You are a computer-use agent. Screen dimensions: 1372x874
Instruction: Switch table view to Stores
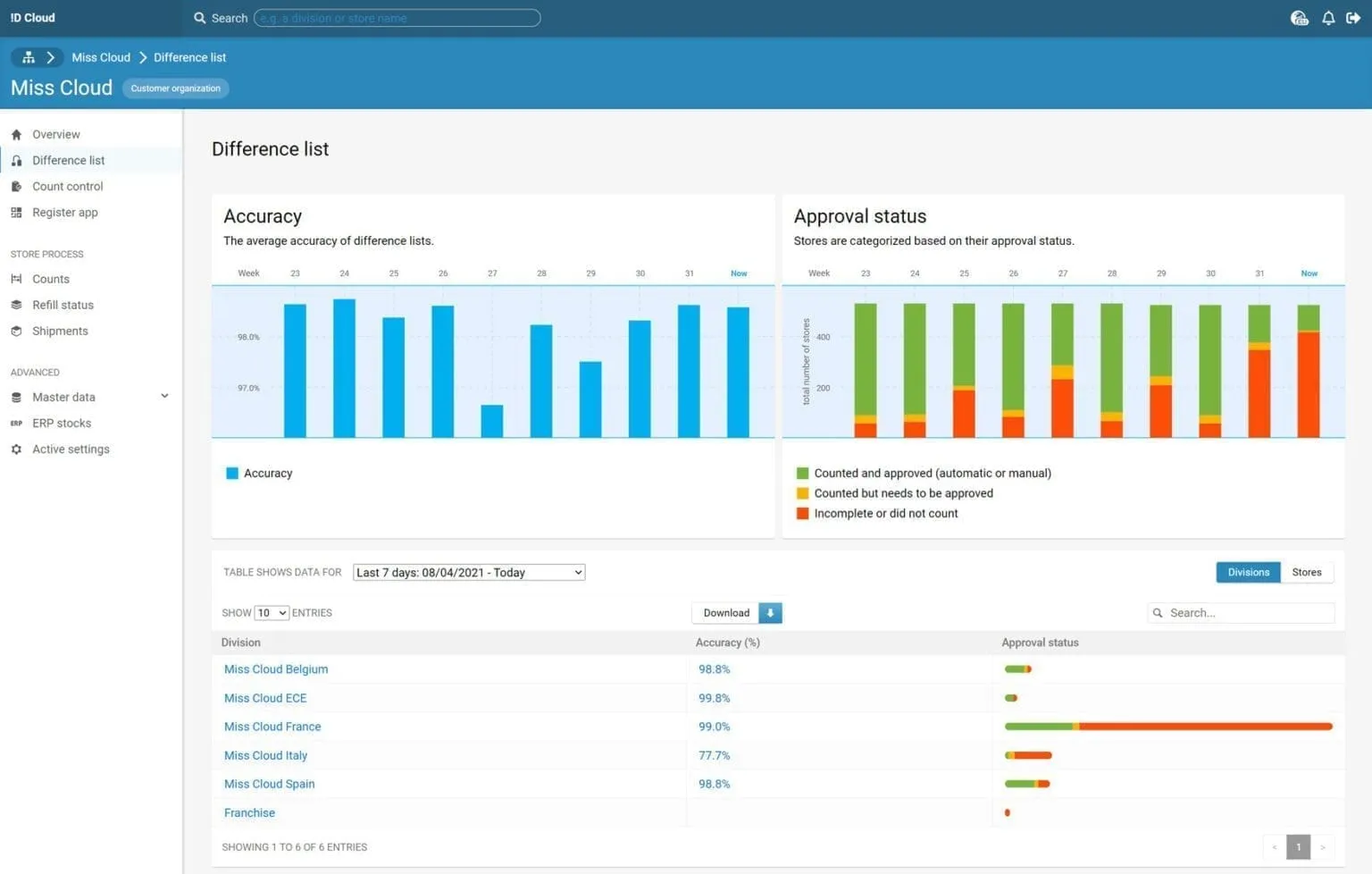click(x=1306, y=573)
